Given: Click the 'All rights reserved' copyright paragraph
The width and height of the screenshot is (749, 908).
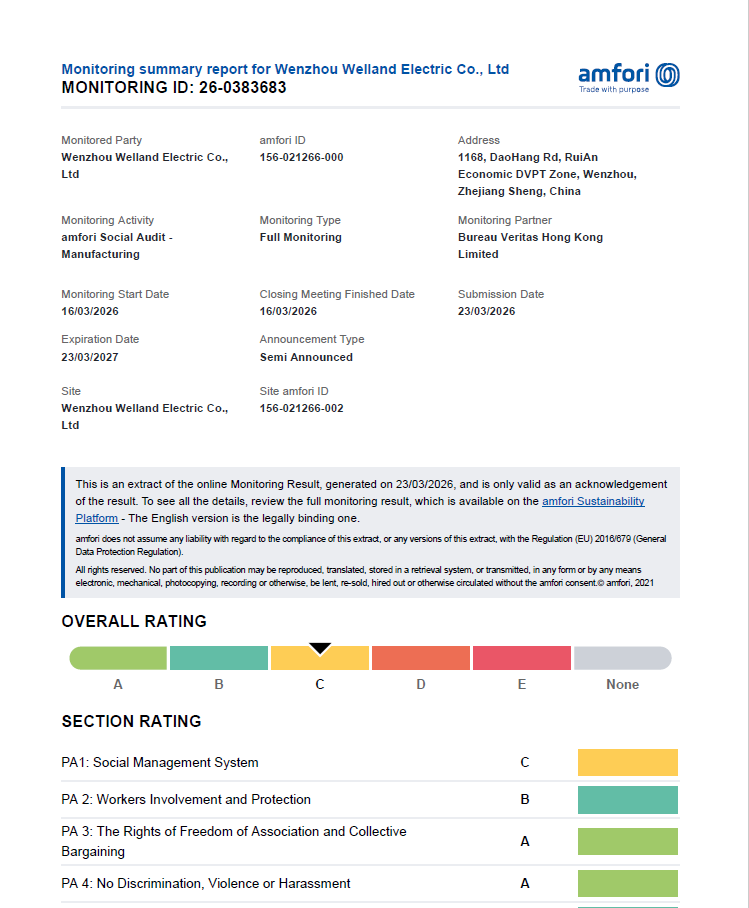Looking at the screenshot, I should coord(365,577).
